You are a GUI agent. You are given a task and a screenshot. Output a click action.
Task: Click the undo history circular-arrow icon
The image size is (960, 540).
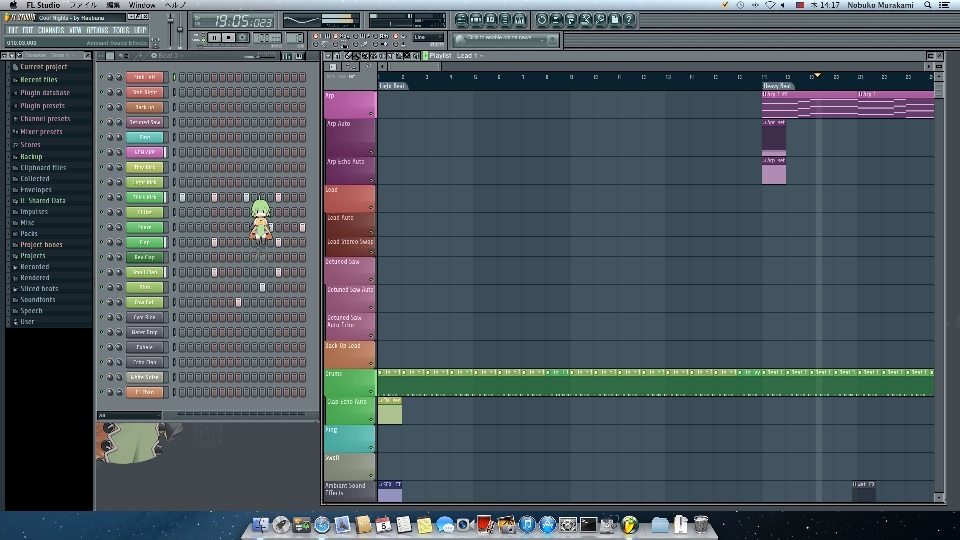[x=542, y=19]
